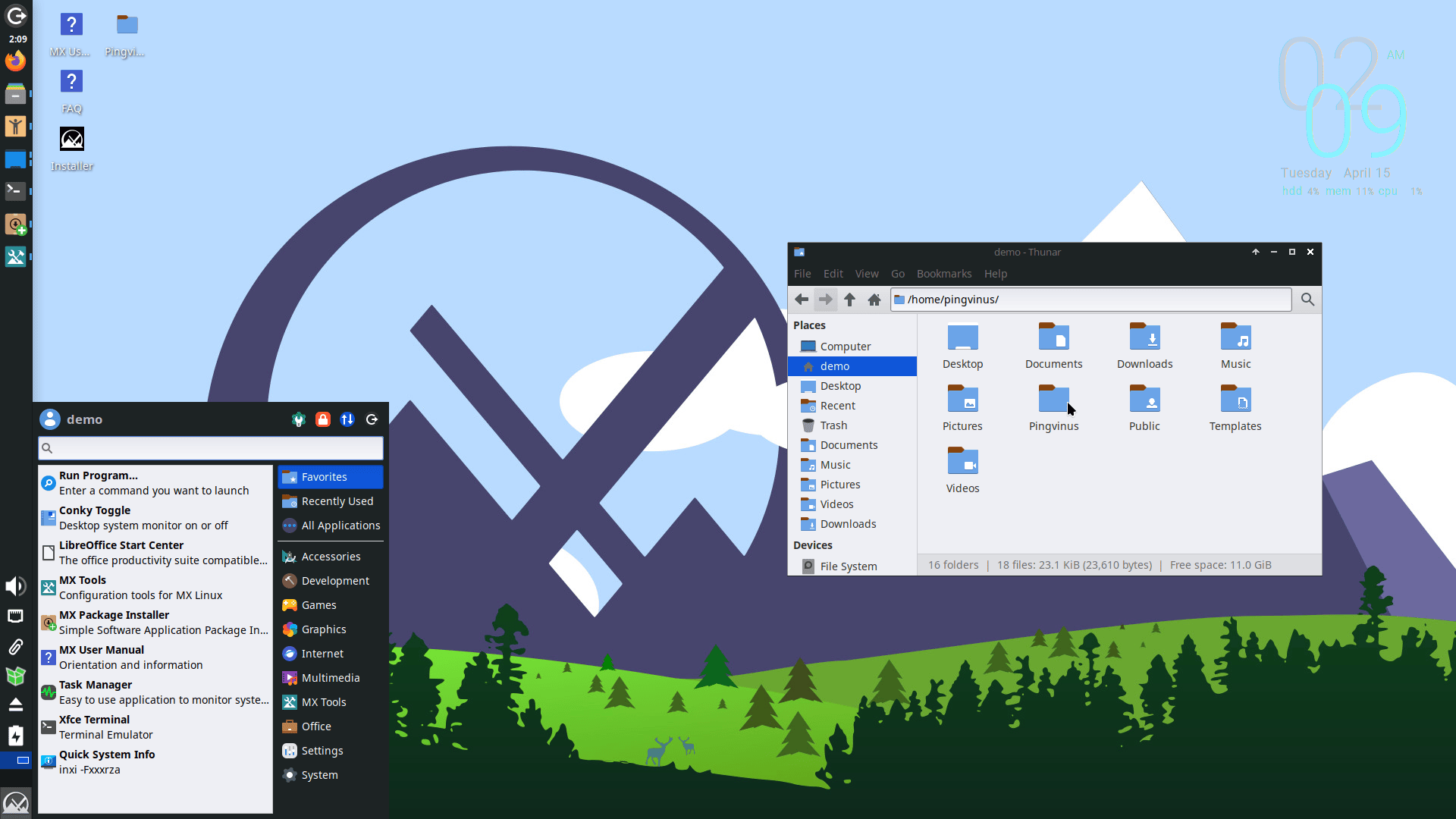Open search in Thunar file manager

tap(1307, 300)
